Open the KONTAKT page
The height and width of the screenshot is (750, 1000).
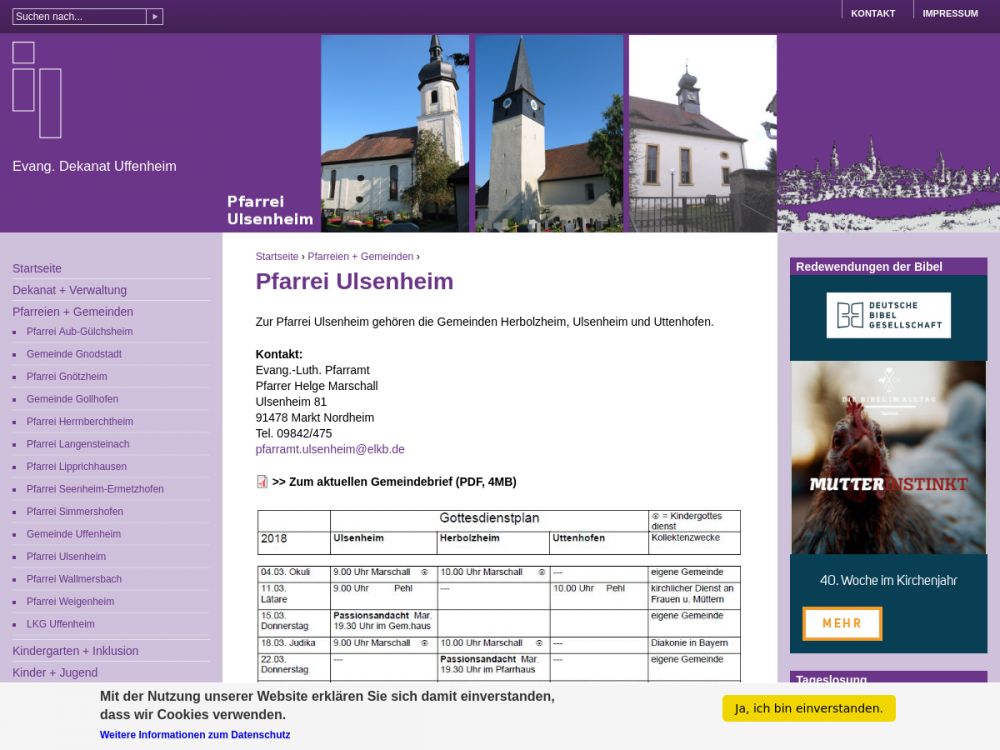click(872, 14)
